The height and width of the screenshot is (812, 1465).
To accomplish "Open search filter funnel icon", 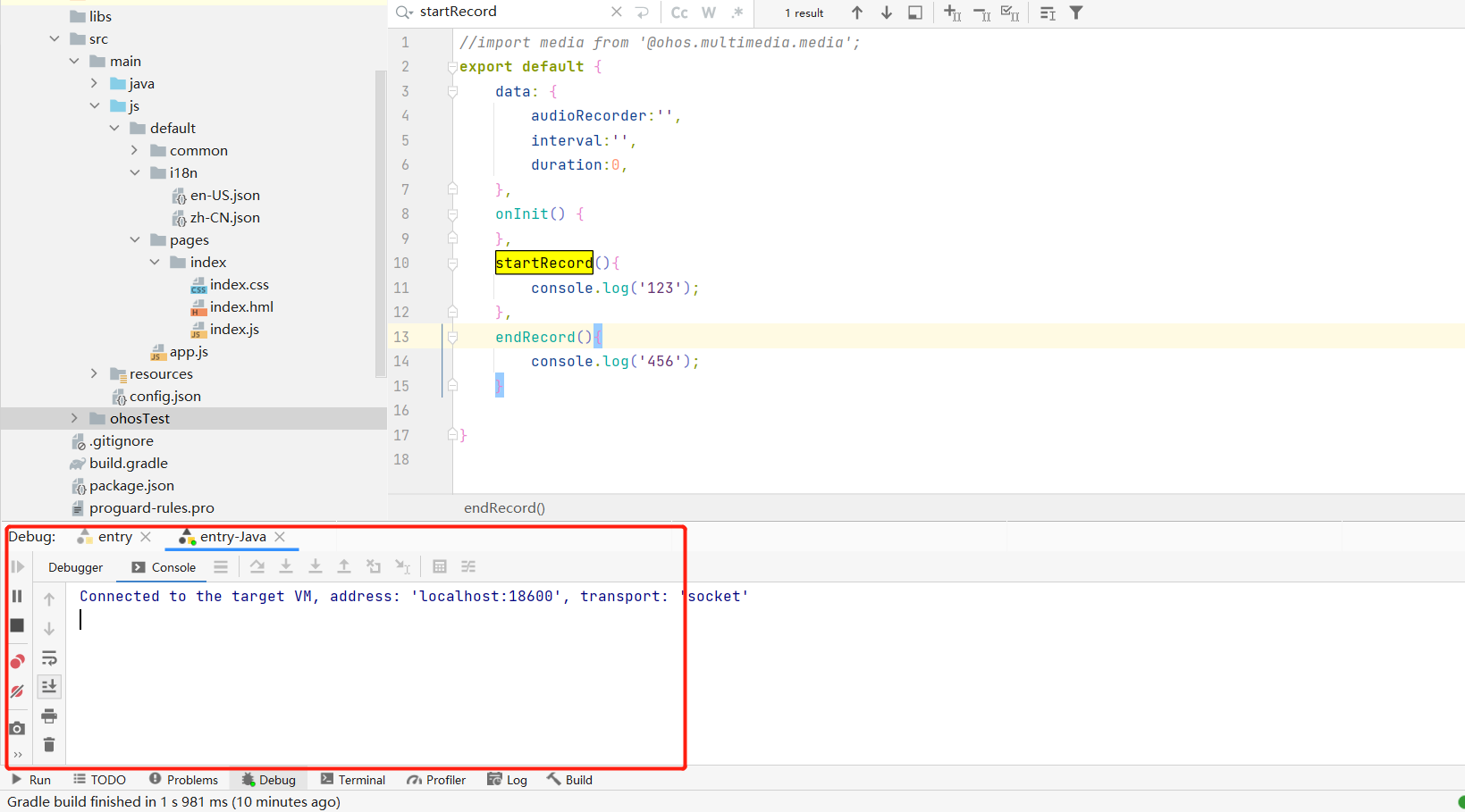I will (1076, 13).
